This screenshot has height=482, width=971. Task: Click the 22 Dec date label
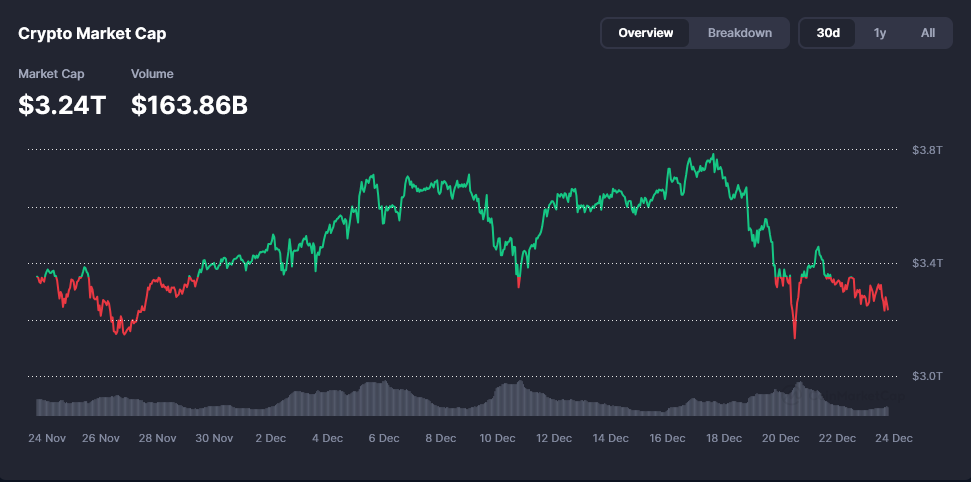pos(837,438)
